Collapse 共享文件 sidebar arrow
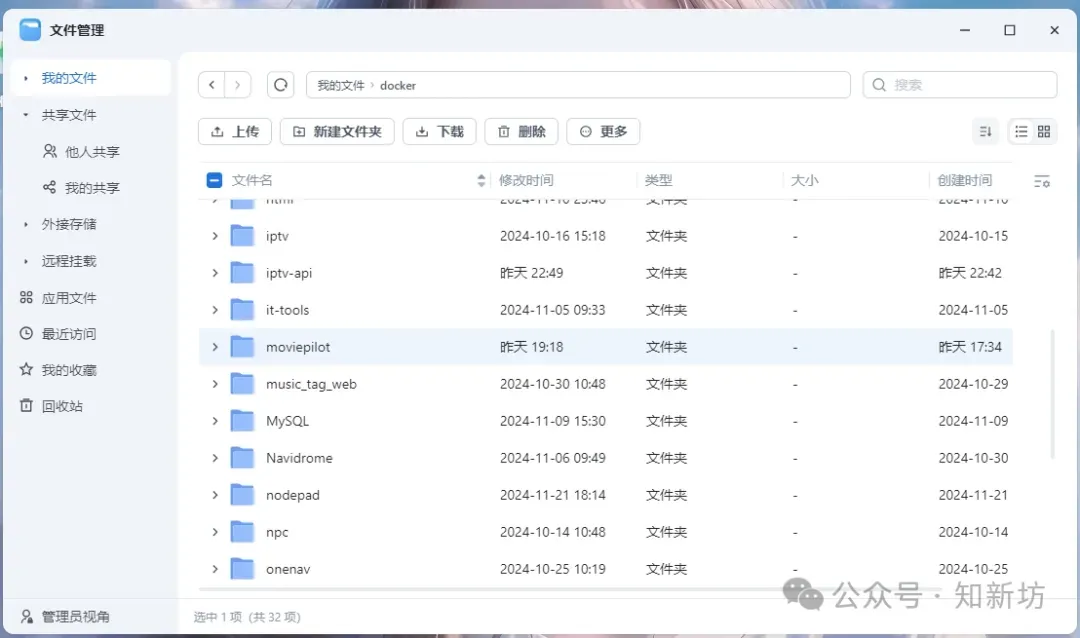The height and width of the screenshot is (638, 1080). (25, 115)
